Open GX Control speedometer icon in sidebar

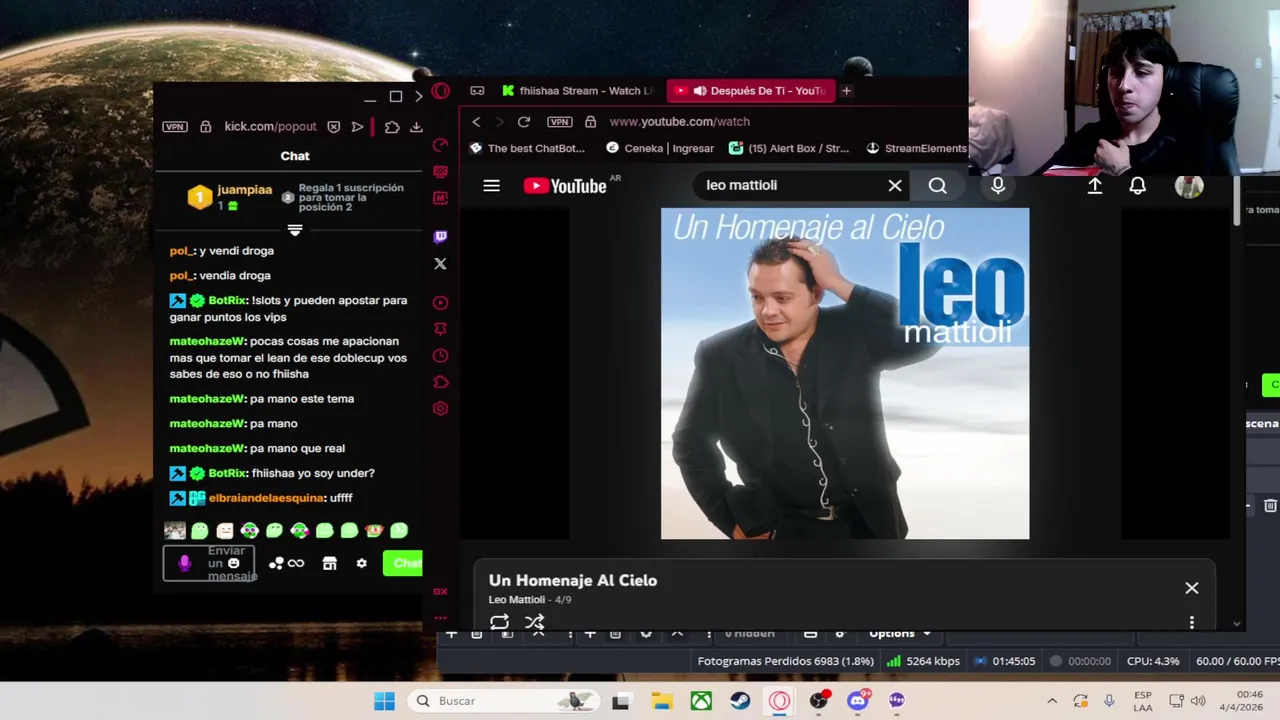440,146
